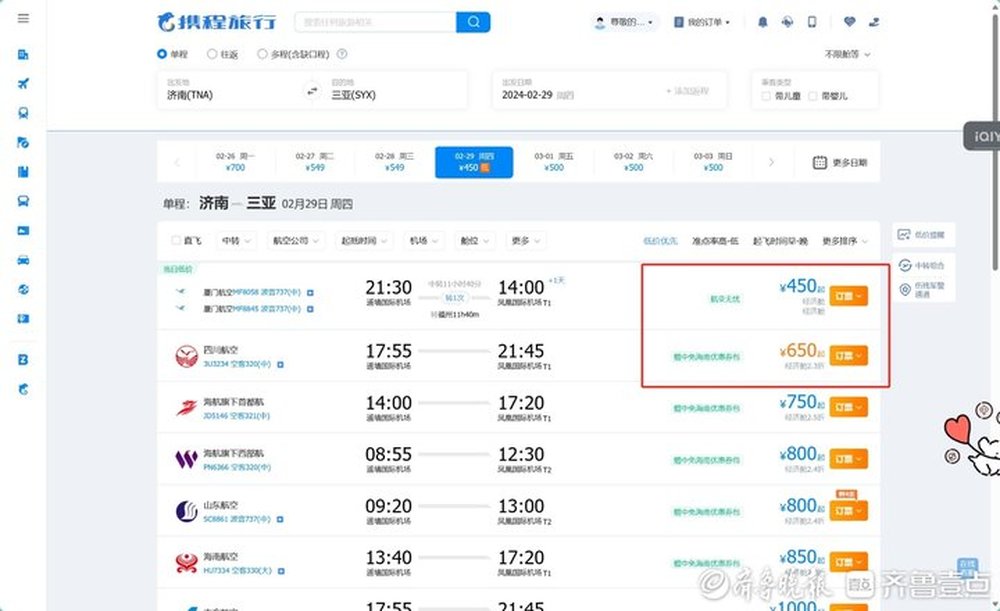Expand the 航空公司 airline filter dropdown
Screen dimensions: 1000x611
click(295, 240)
